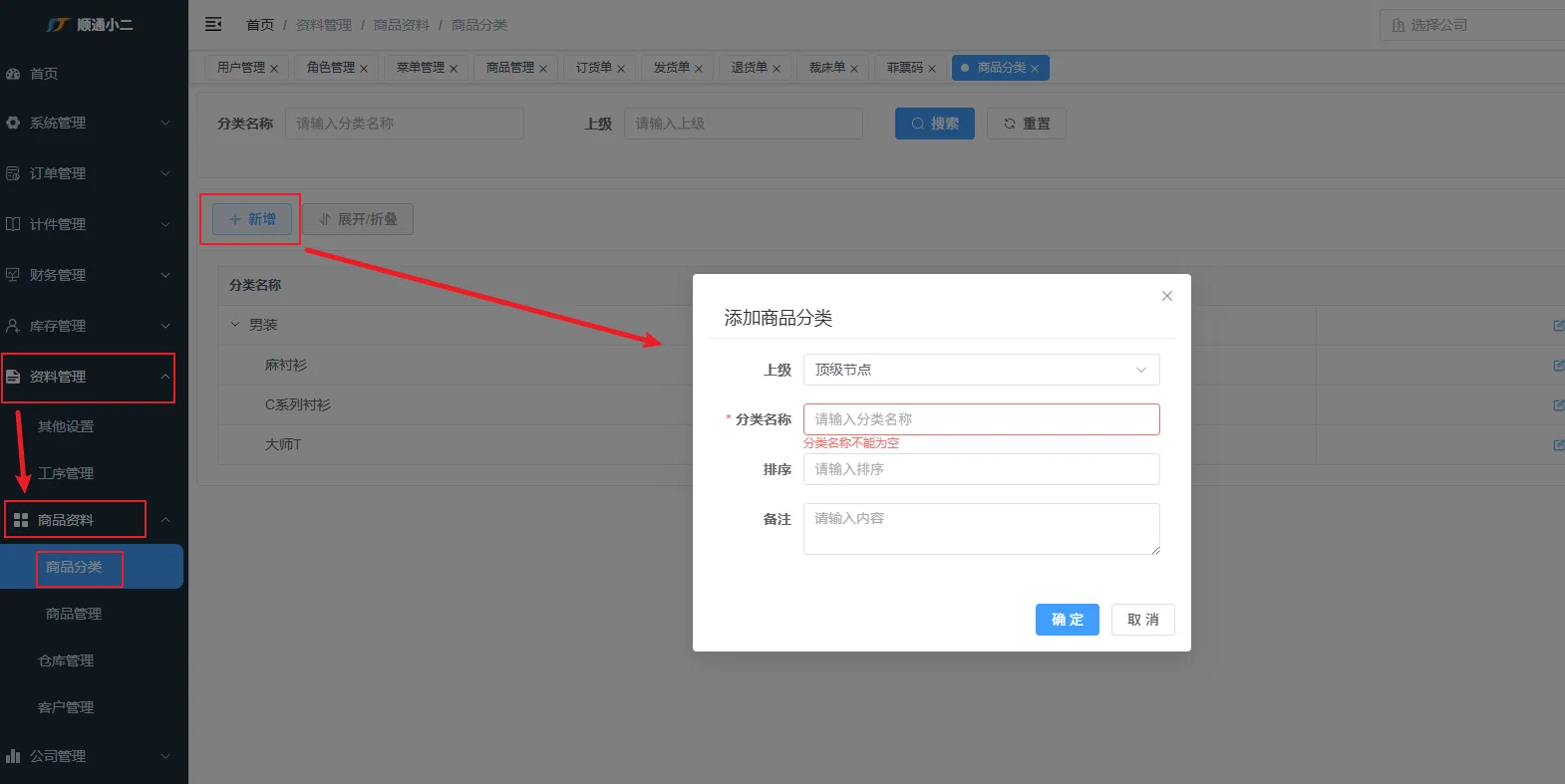The width and height of the screenshot is (1565, 784).
Task: Click the 备注 textarea
Action: click(x=981, y=529)
